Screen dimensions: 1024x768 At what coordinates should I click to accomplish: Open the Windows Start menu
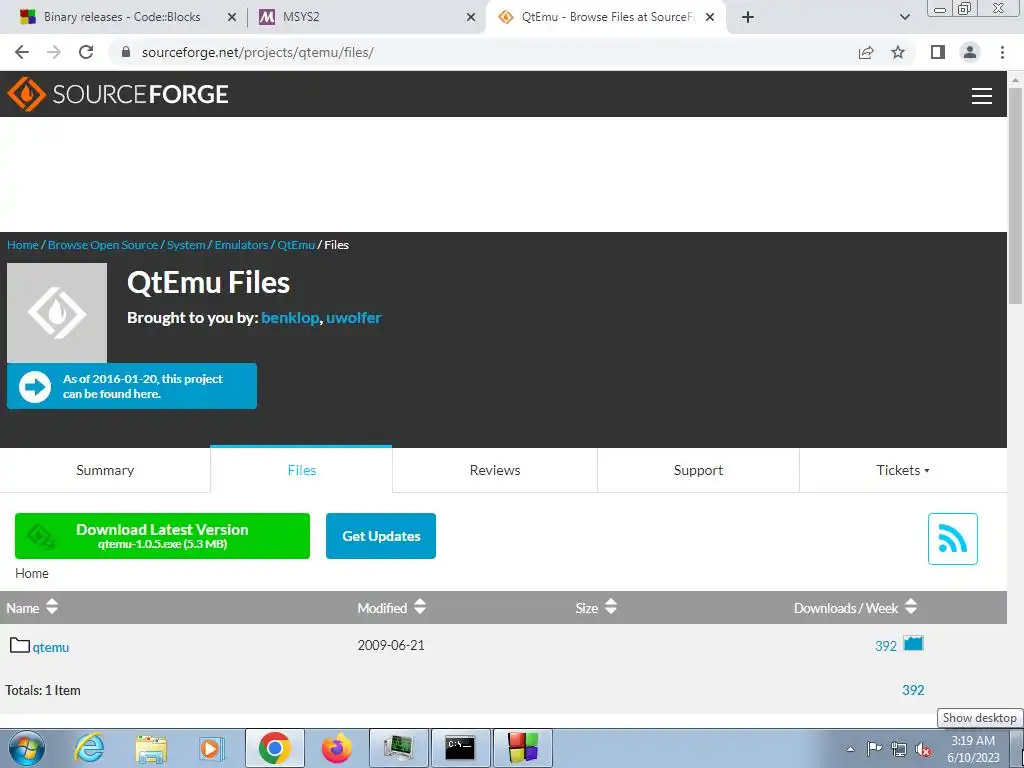click(x=26, y=748)
